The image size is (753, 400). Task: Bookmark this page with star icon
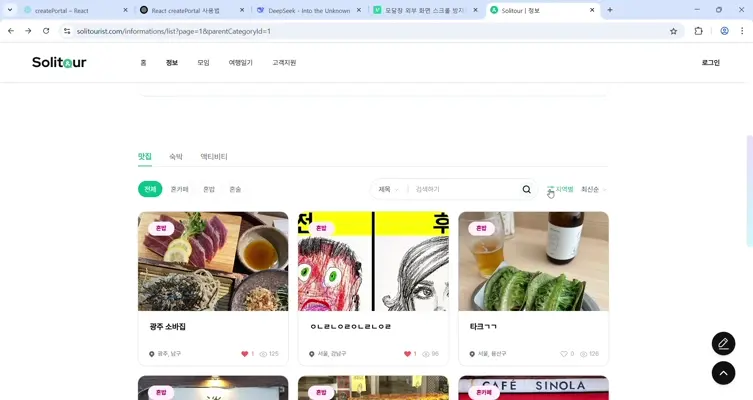[673, 31]
